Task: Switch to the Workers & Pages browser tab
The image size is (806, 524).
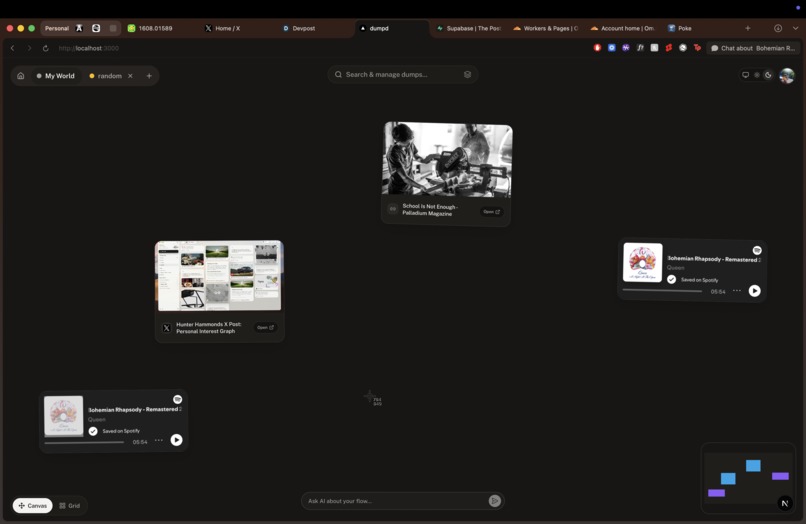Action: [546, 28]
